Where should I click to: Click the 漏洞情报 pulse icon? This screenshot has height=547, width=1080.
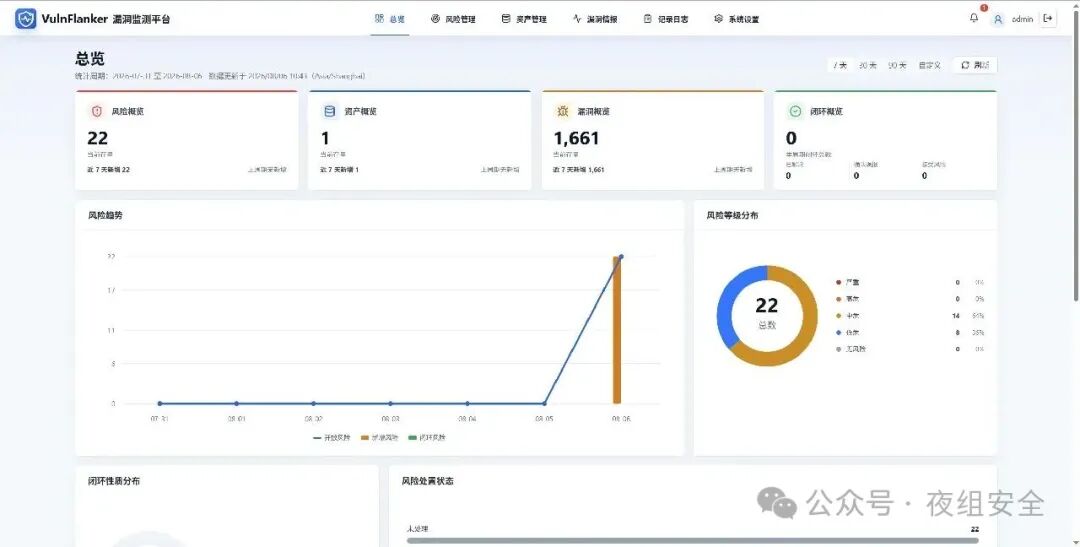pyautogui.click(x=577, y=19)
